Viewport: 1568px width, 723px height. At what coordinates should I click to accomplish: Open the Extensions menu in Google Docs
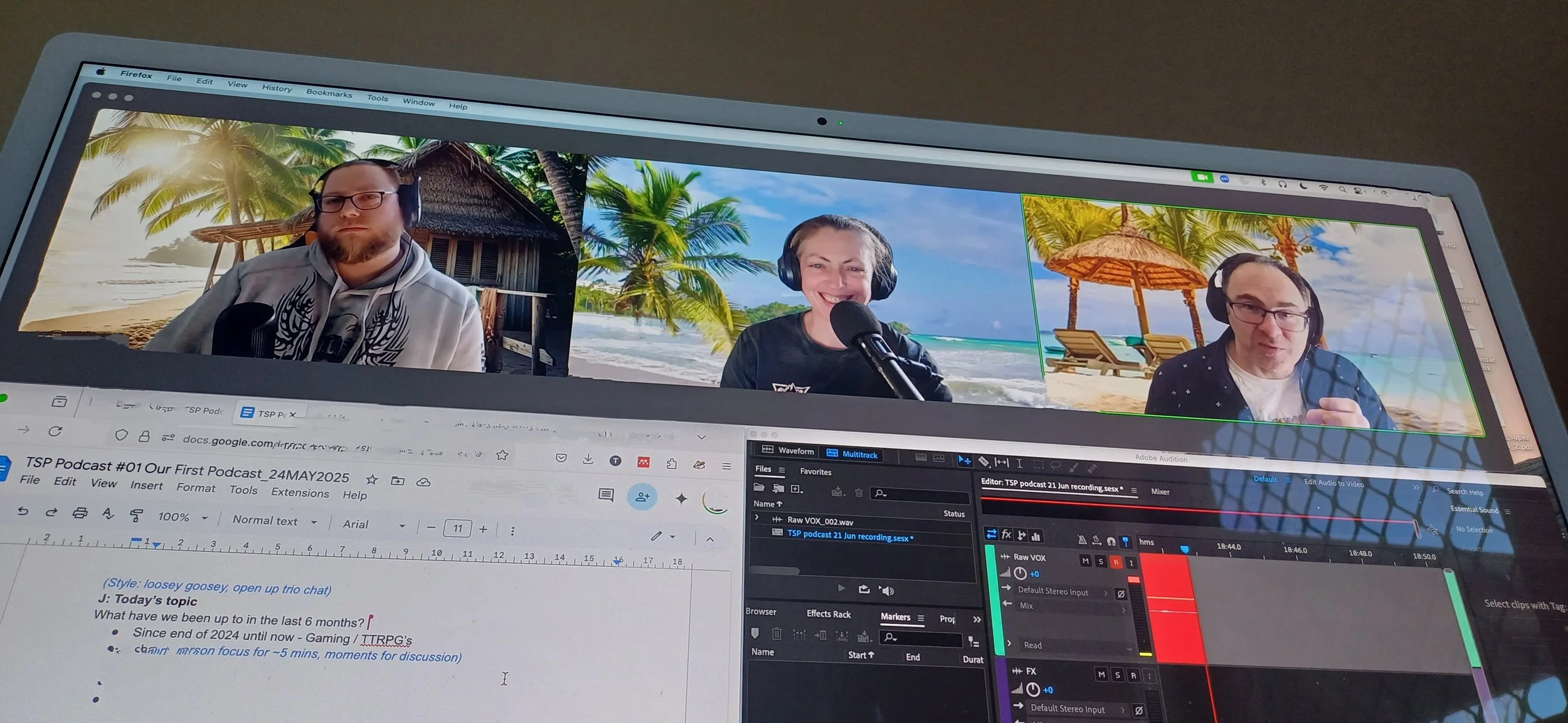pos(300,493)
